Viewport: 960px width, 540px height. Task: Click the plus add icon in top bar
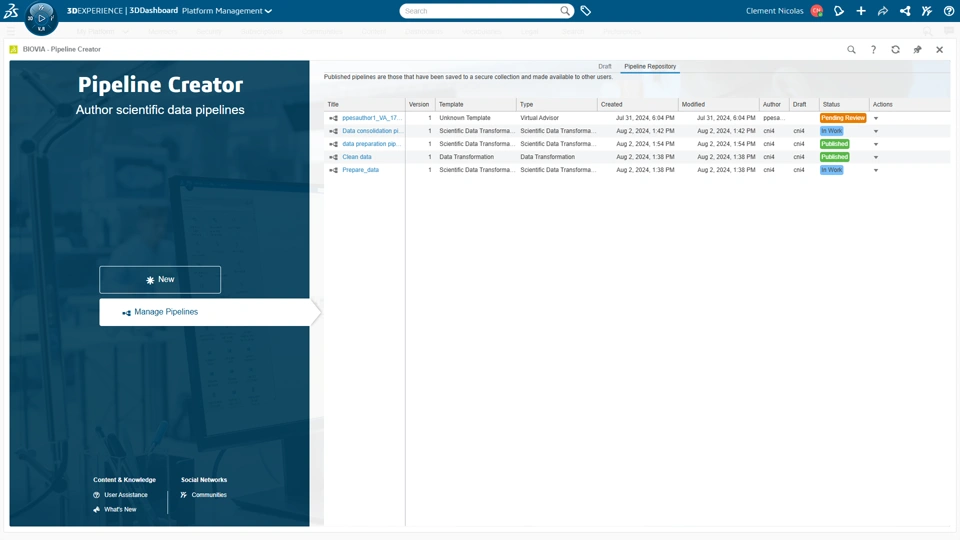click(861, 10)
